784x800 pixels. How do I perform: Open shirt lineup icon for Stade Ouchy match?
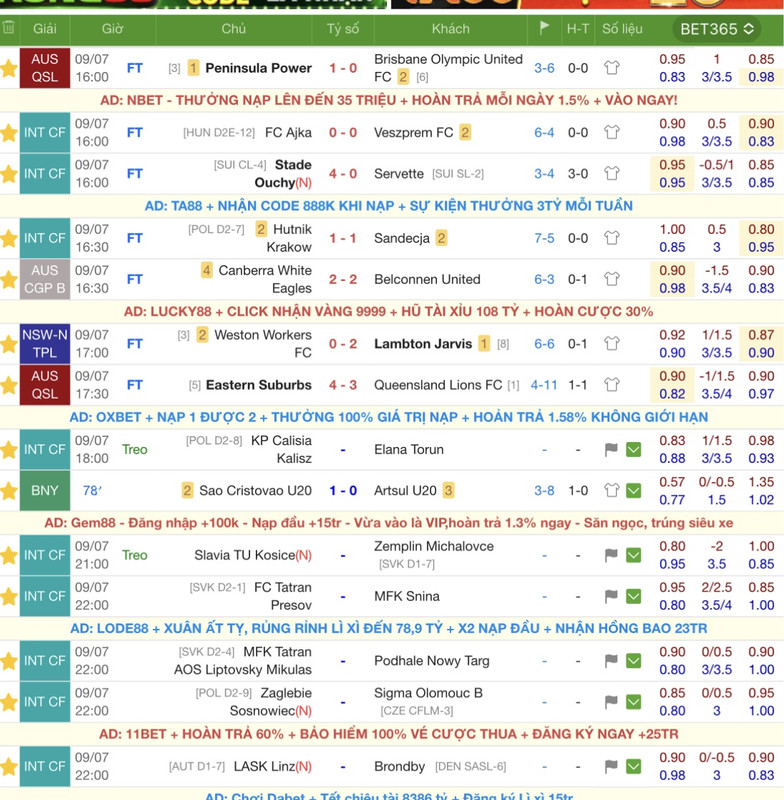[612, 173]
